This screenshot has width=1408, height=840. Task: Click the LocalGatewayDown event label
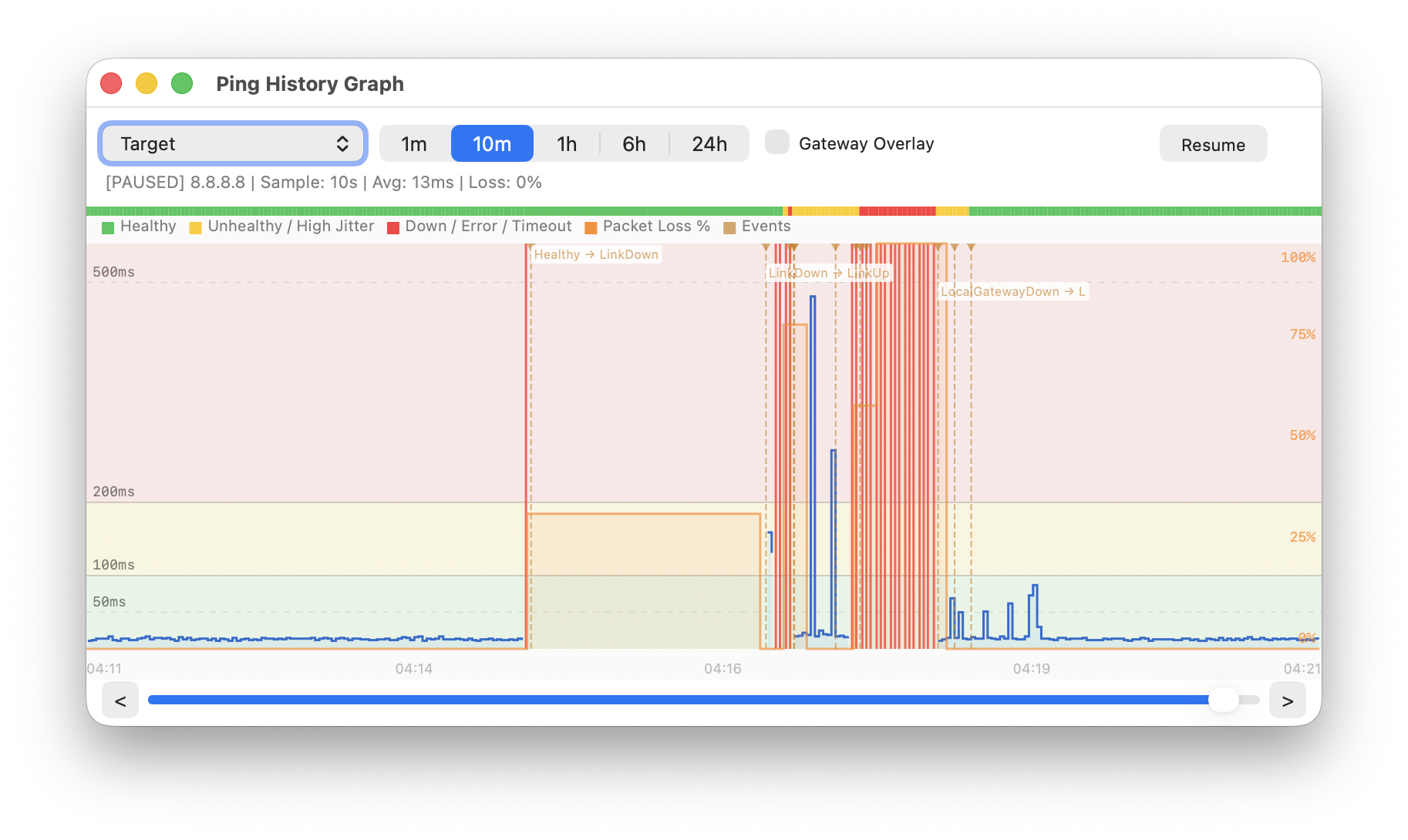(x=1012, y=291)
